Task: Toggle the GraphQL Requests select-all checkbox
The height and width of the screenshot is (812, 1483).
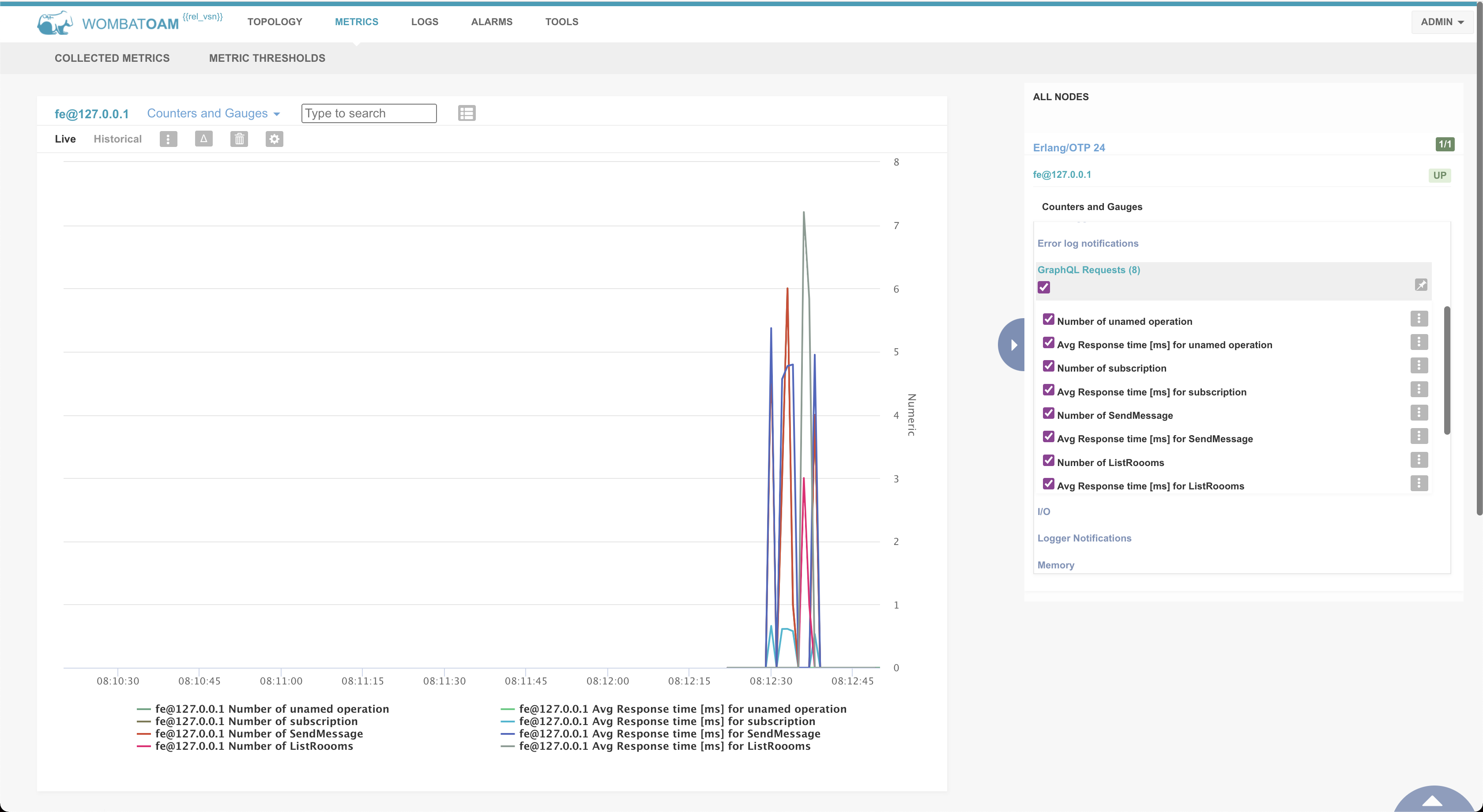Action: click(x=1043, y=287)
